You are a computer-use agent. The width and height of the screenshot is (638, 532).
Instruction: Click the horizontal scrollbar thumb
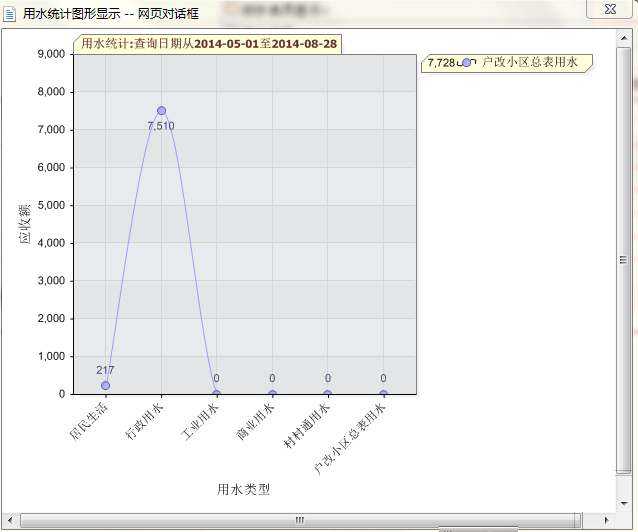pos(298,520)
